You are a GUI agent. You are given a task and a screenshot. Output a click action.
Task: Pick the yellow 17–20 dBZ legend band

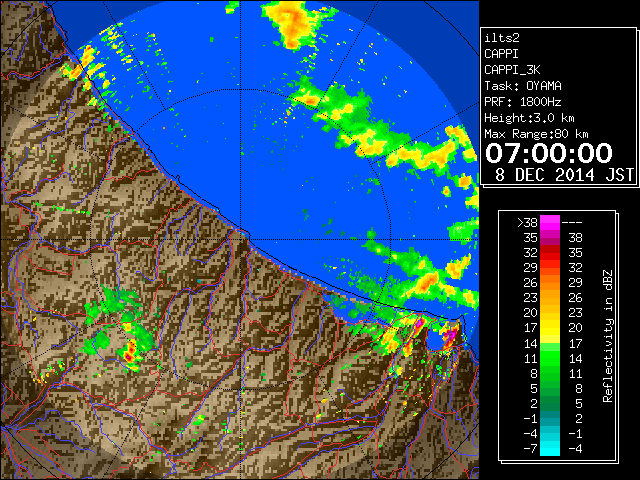click(550, 328)
